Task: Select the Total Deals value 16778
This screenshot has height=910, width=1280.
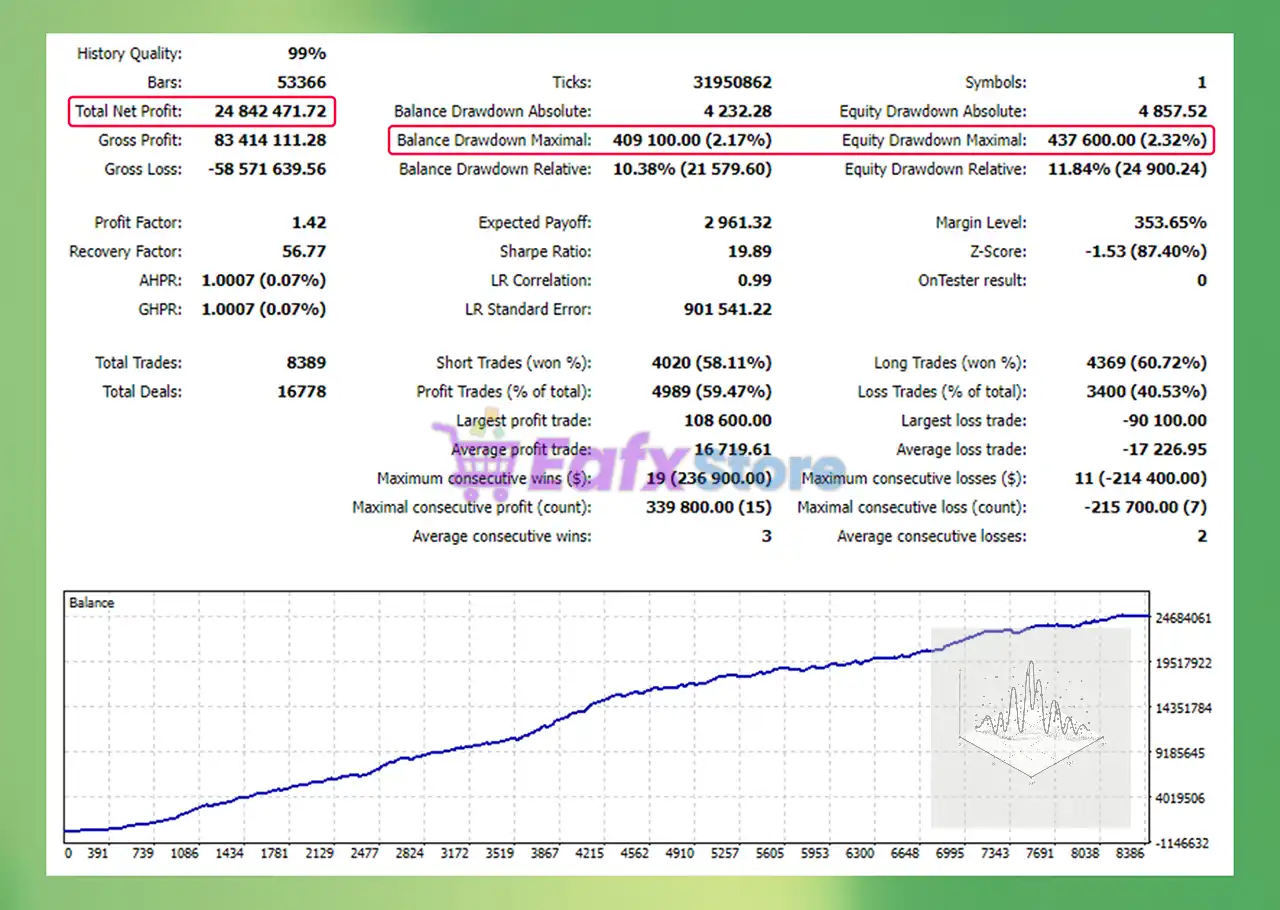Action: tap(302, 392)
